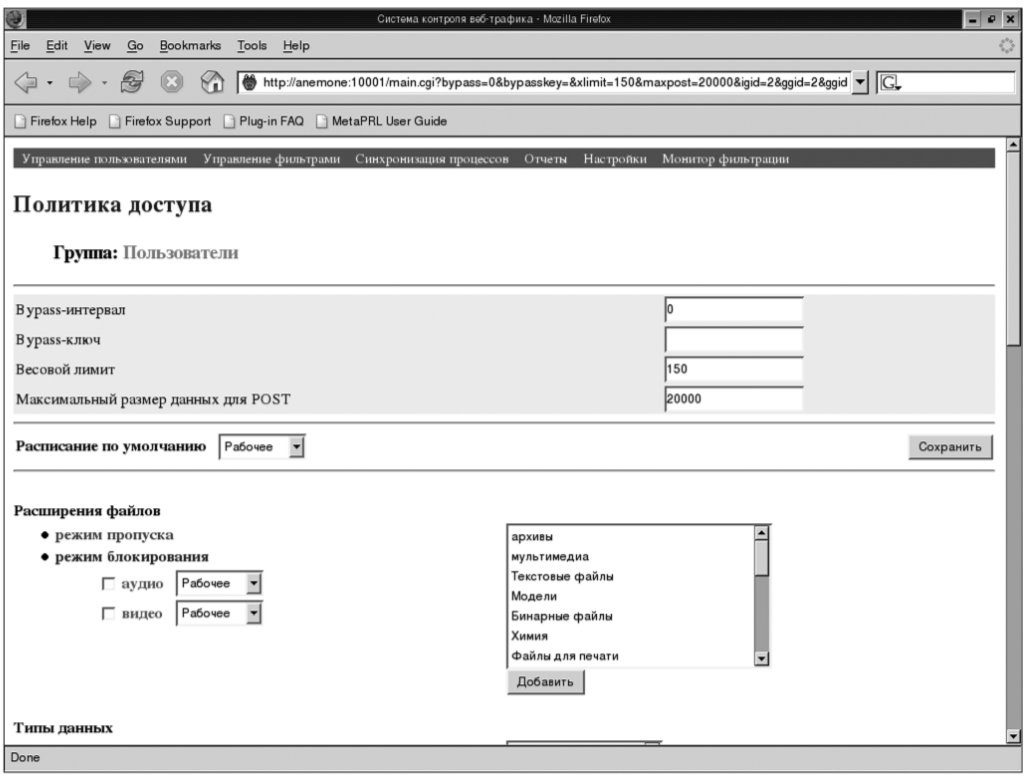
Task: Open Управление фильтрами navigation item
Action: [272, 159]
